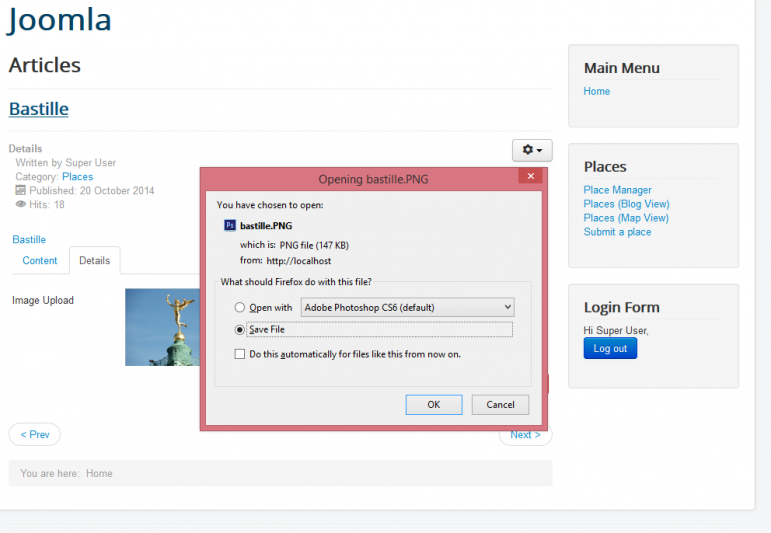Open the Places category link
The width and height of the screenshot is (771, 533).
click(x=77, y=177)
